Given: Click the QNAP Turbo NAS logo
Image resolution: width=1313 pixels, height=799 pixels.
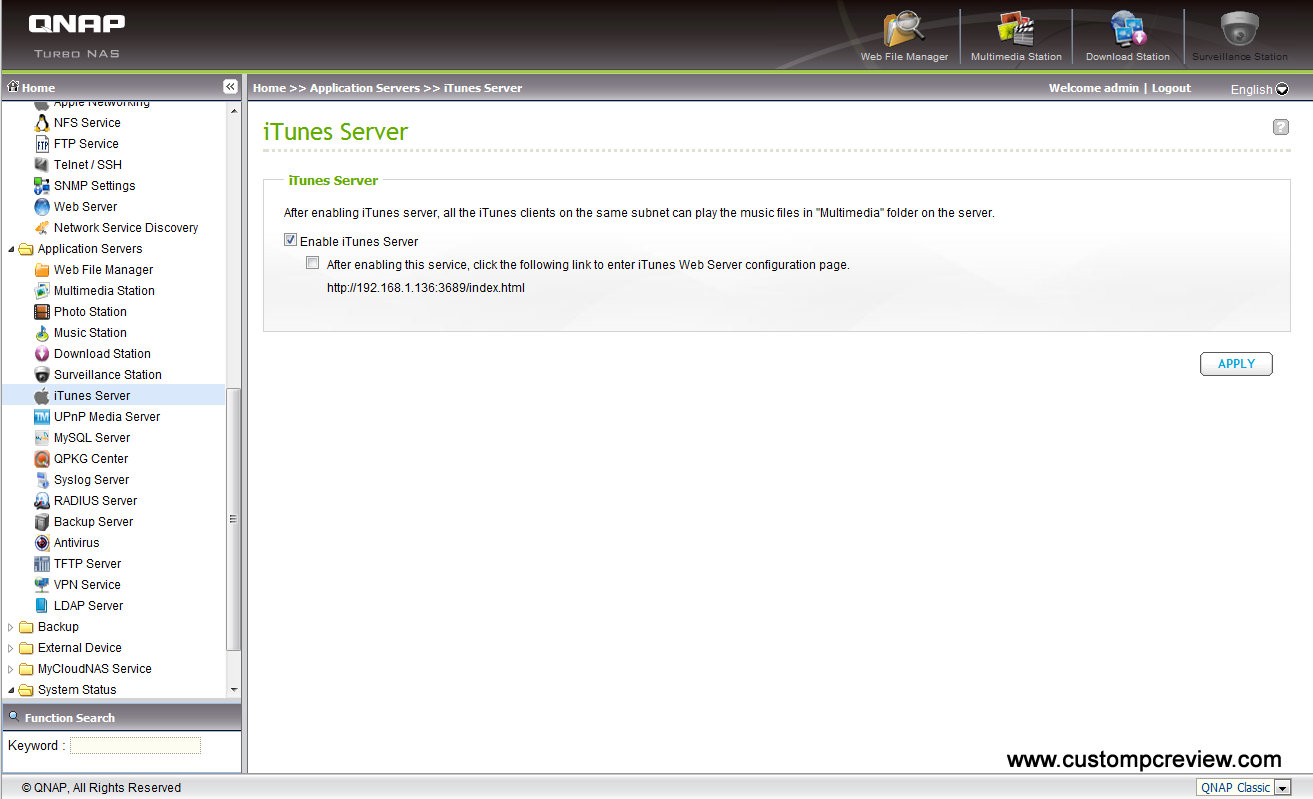Looking at the screenshot, I should [76, 34].
